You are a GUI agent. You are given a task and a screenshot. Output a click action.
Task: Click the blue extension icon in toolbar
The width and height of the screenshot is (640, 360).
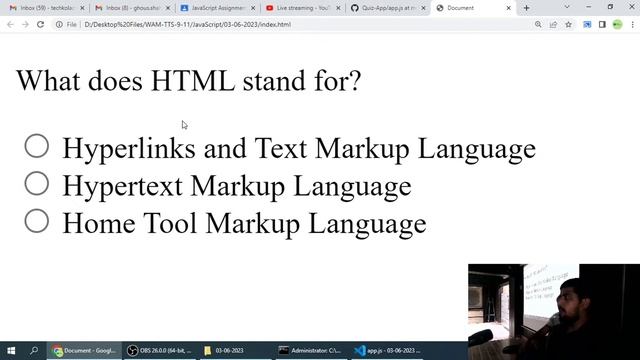pos(587,24)
